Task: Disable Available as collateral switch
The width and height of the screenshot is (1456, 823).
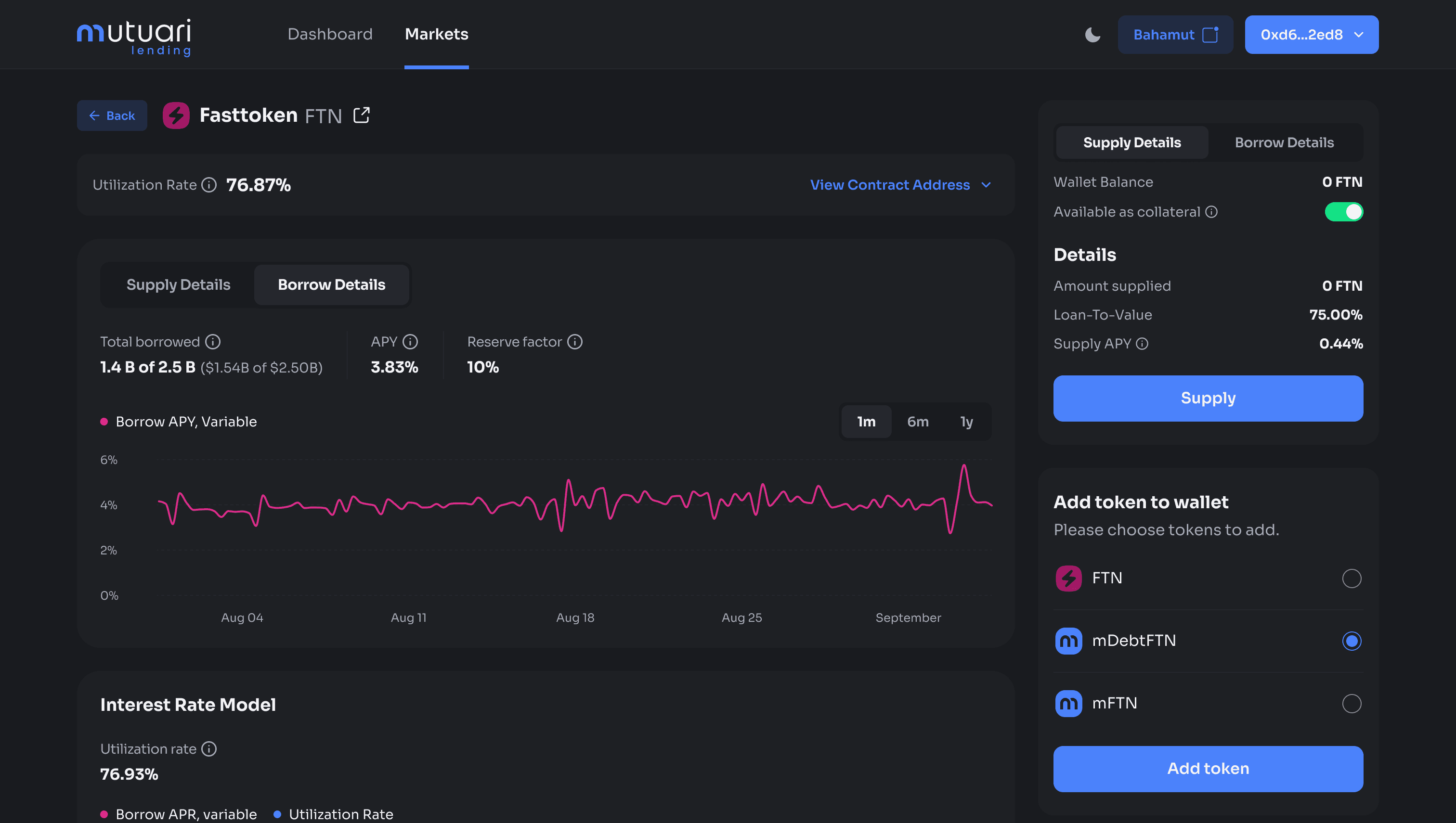Action: [1343, 212]
